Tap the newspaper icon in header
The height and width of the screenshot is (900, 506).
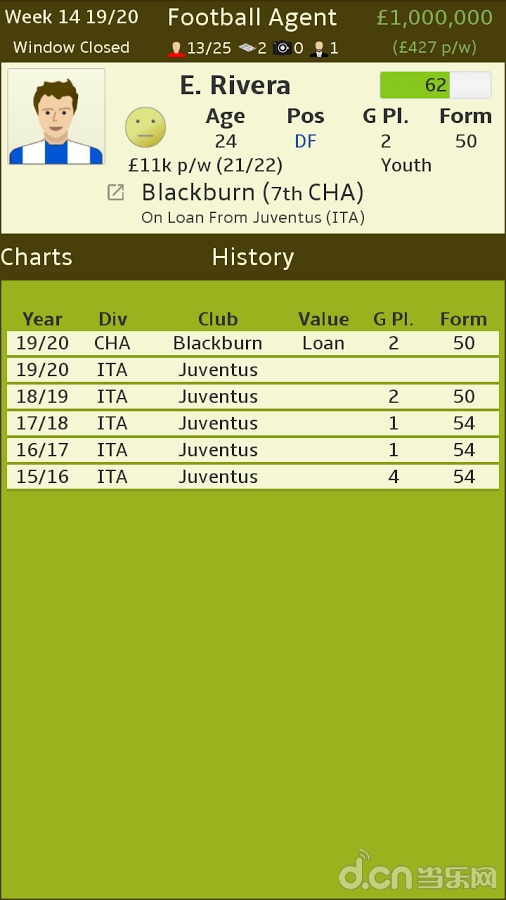point(247,48)
